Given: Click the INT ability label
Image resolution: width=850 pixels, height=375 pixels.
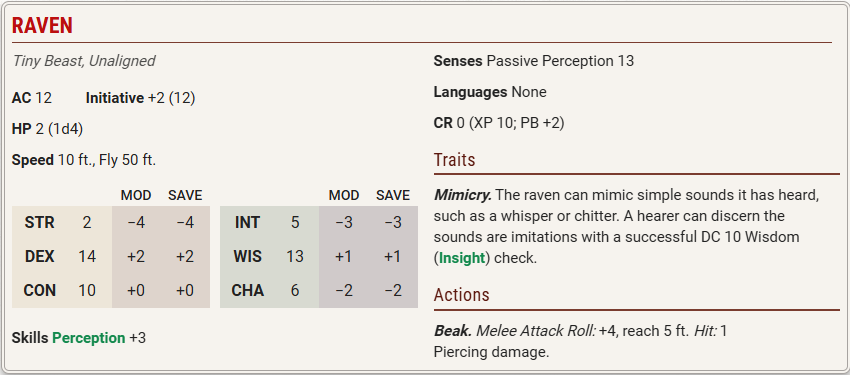Looking at the screenshot, I should [247, 223].
